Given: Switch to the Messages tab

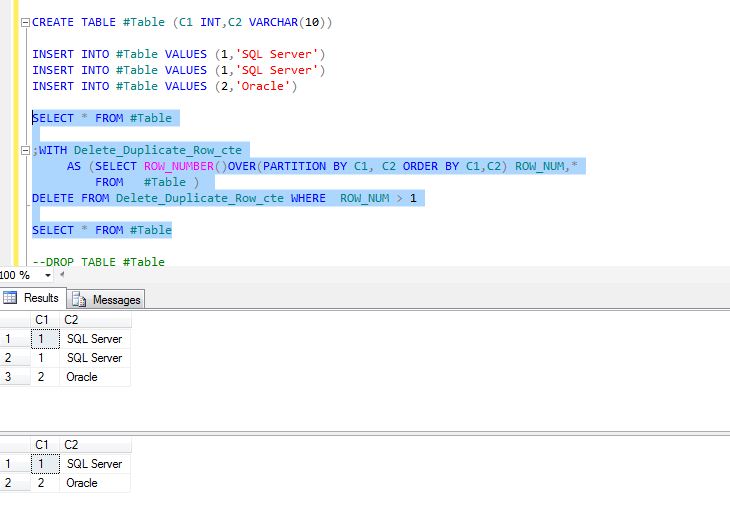Looking at the screenshot, I should [x=106, y=300].
